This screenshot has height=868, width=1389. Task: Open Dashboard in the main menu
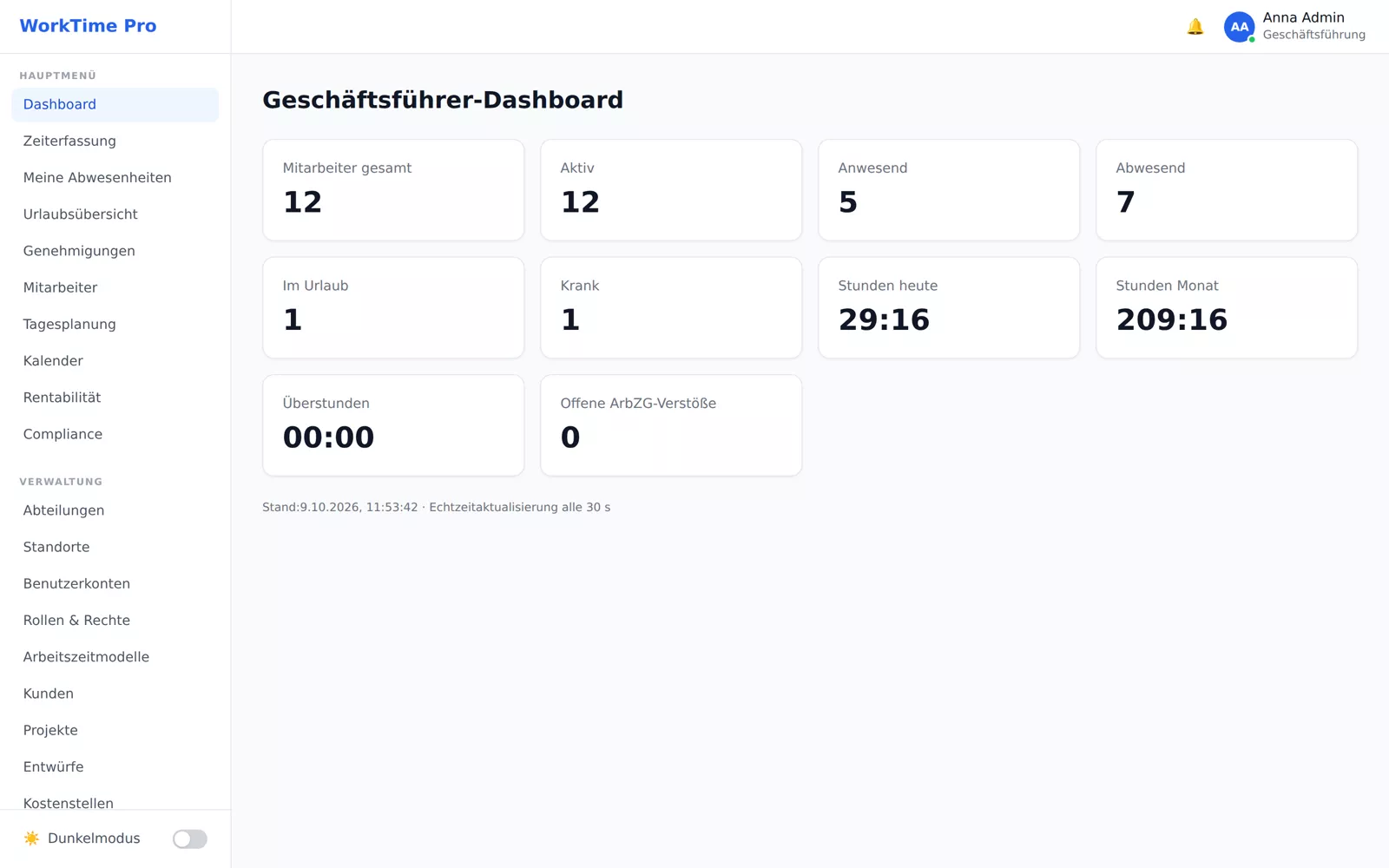pos(115,104)
